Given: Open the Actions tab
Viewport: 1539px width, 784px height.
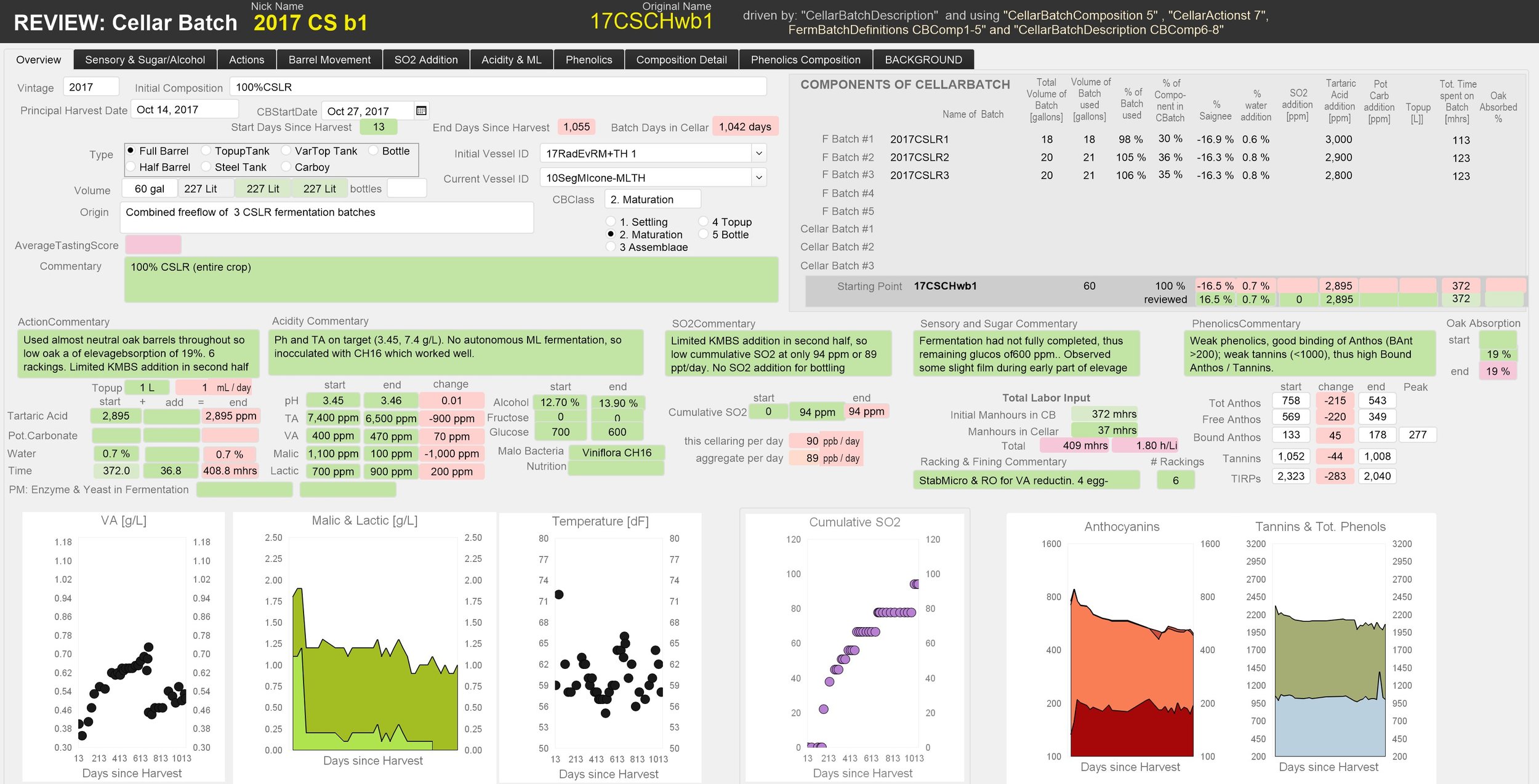Looking at the screenshot, I should [246, 60].
